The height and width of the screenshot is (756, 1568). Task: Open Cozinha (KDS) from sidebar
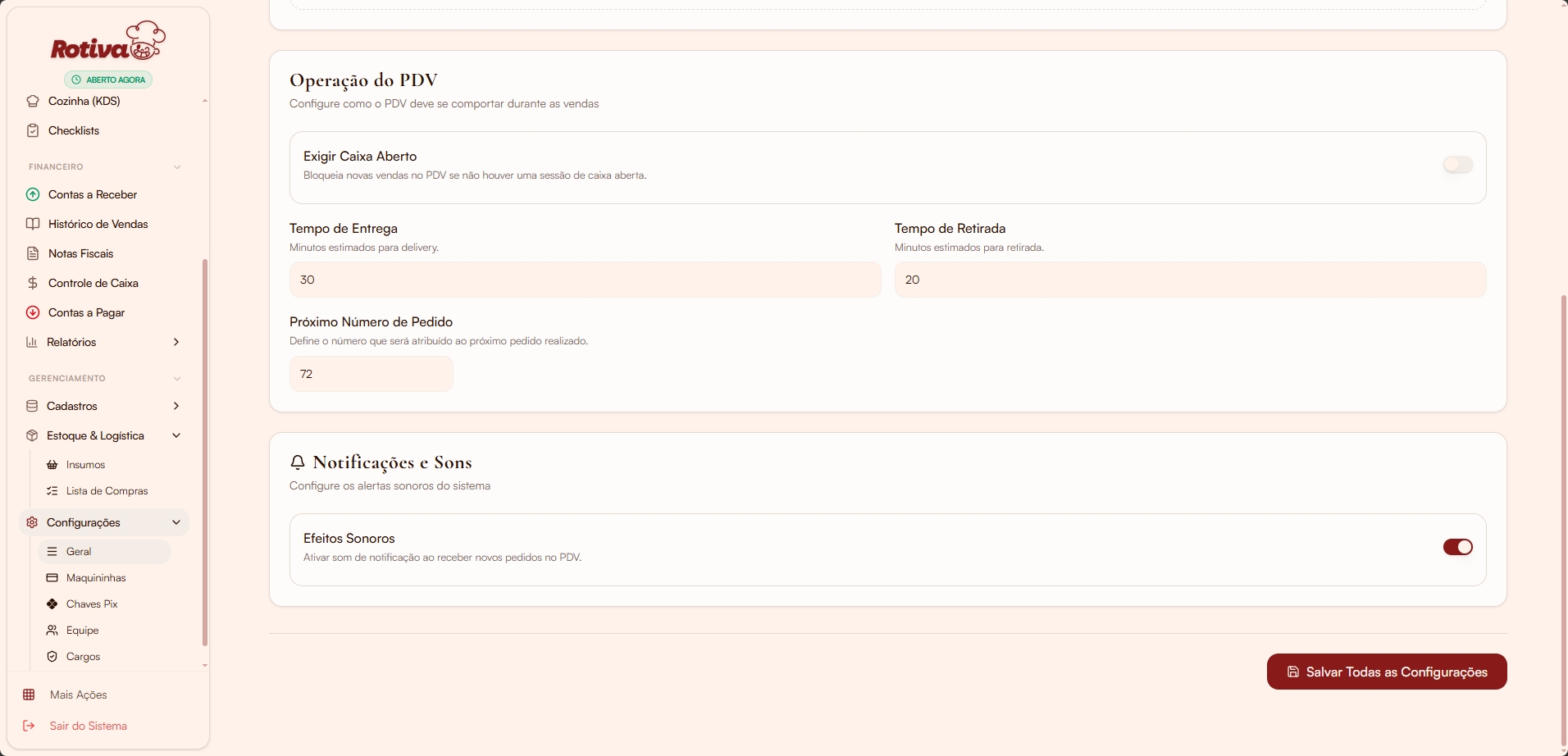pyautogui.click(x=84, y=101)
